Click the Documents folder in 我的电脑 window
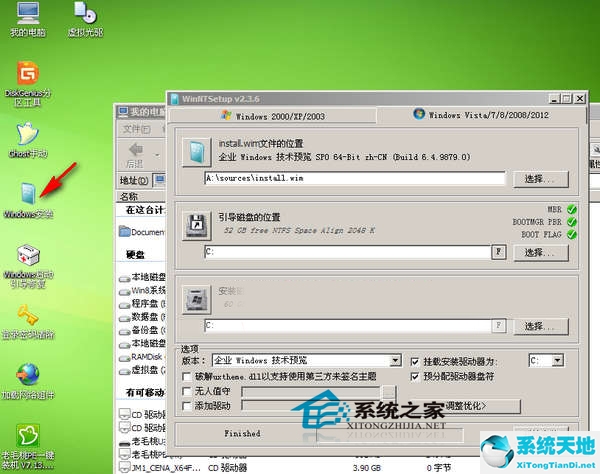600x474 pixels. (x=142, y=232)
